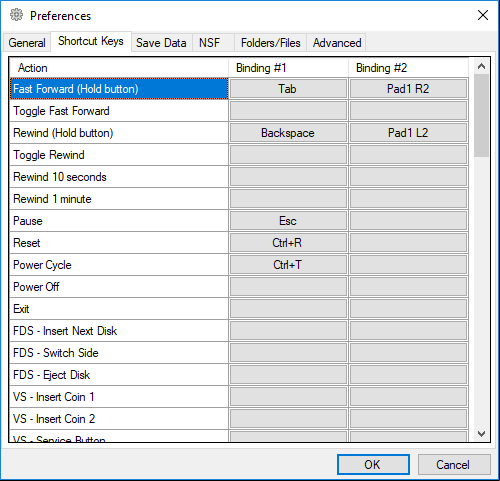Close the Preferences dialog with X
The height and width of the screenshot is (481, 500).
483,15
